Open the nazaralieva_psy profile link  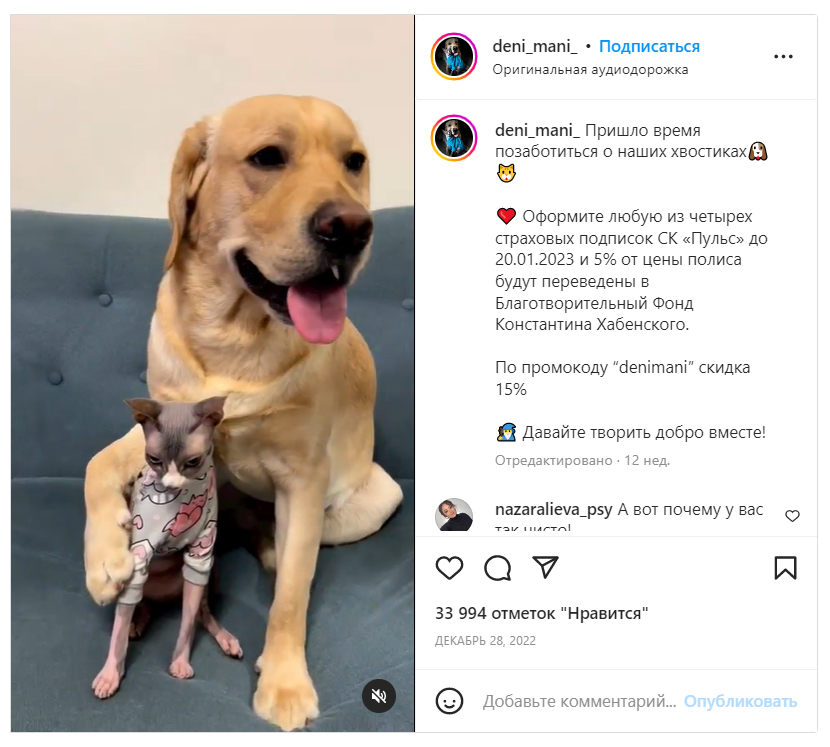click(553, 510)
